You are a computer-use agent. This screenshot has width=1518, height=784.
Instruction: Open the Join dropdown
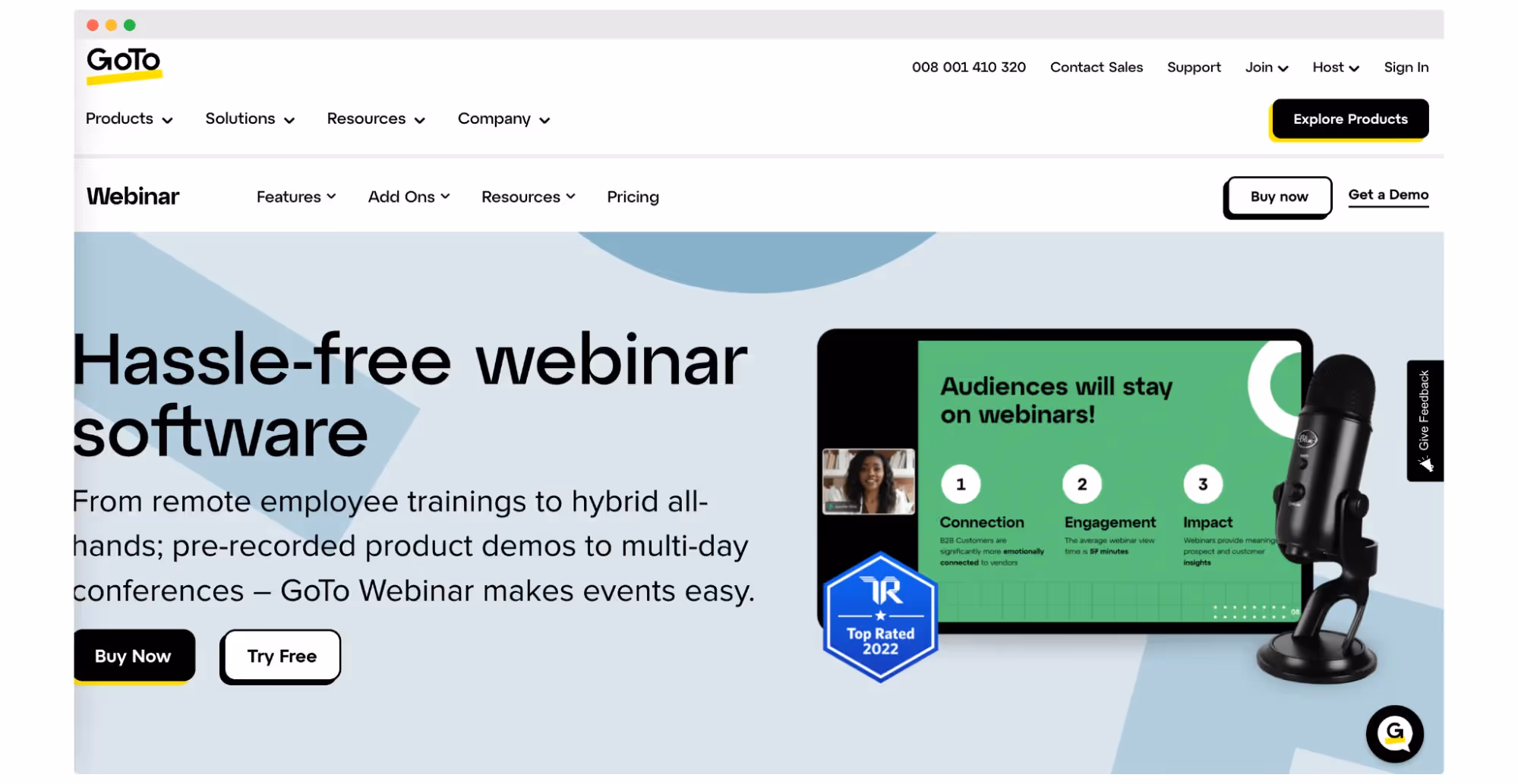pyautogui.click(x=1267, y=68)
